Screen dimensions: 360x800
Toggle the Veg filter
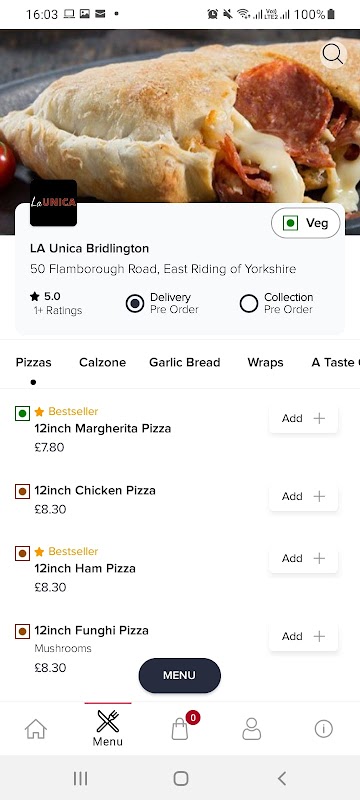point(305,223)
